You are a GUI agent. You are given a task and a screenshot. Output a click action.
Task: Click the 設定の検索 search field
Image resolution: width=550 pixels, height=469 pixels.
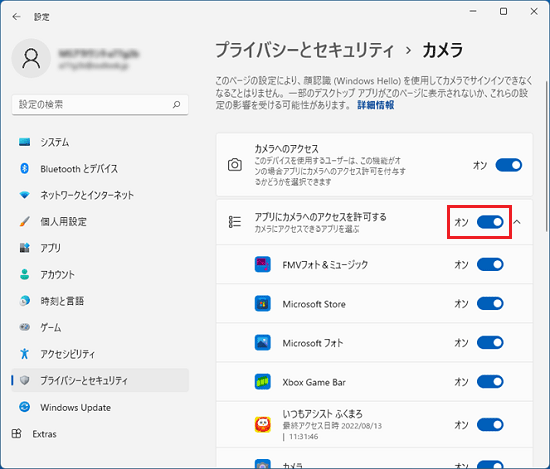point(100,105)
